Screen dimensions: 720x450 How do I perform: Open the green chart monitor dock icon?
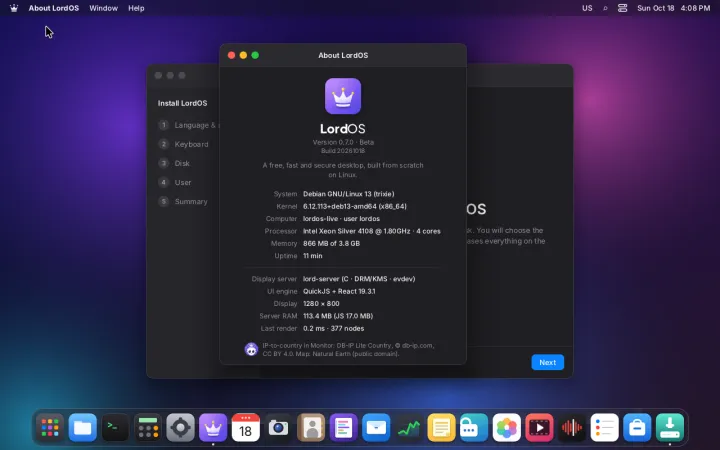pos(409,428)
